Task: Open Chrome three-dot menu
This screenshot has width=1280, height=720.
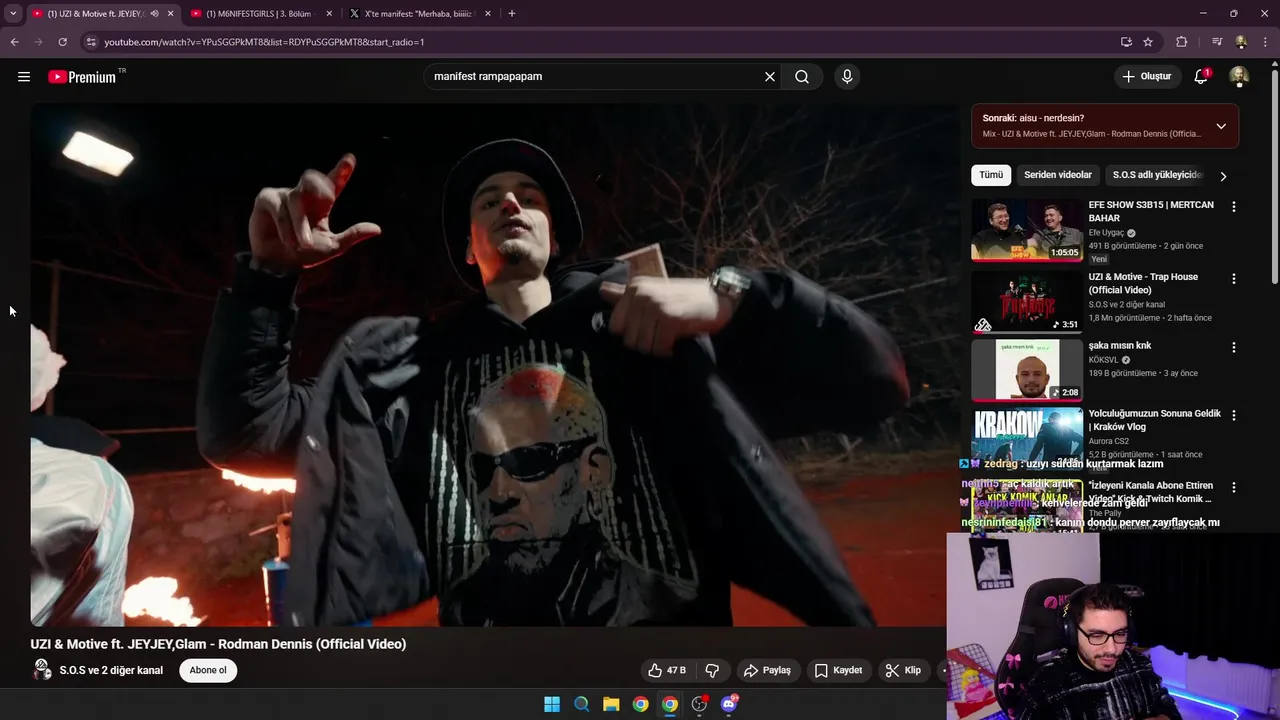Action: click(x=1264, y=42)
